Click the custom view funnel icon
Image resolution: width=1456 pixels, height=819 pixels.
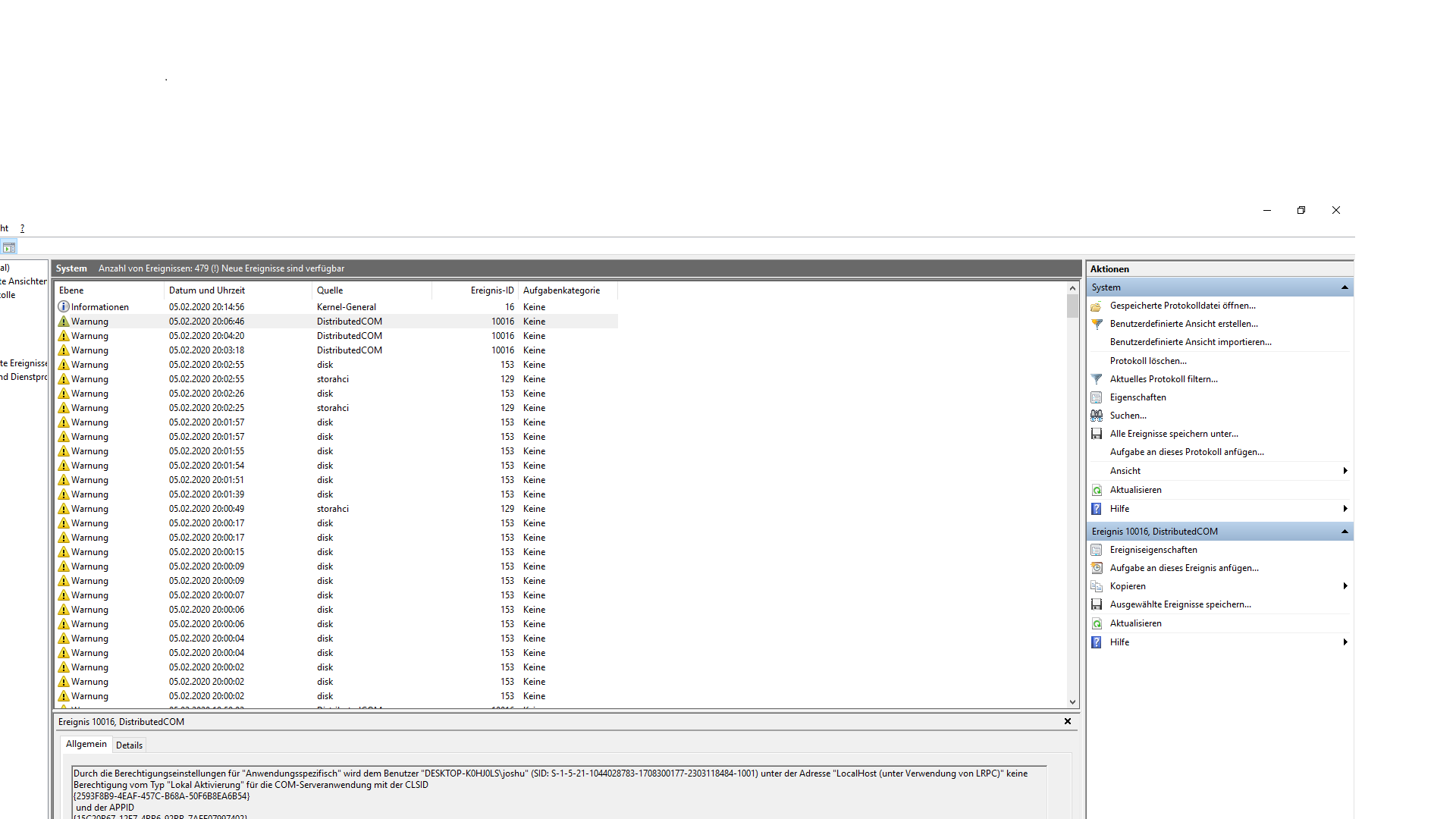pyautogui.click(x=1097, y=324)
